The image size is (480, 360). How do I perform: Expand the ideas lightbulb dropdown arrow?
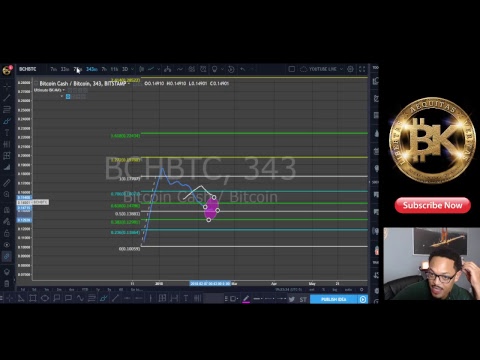[x=222, y=69]
